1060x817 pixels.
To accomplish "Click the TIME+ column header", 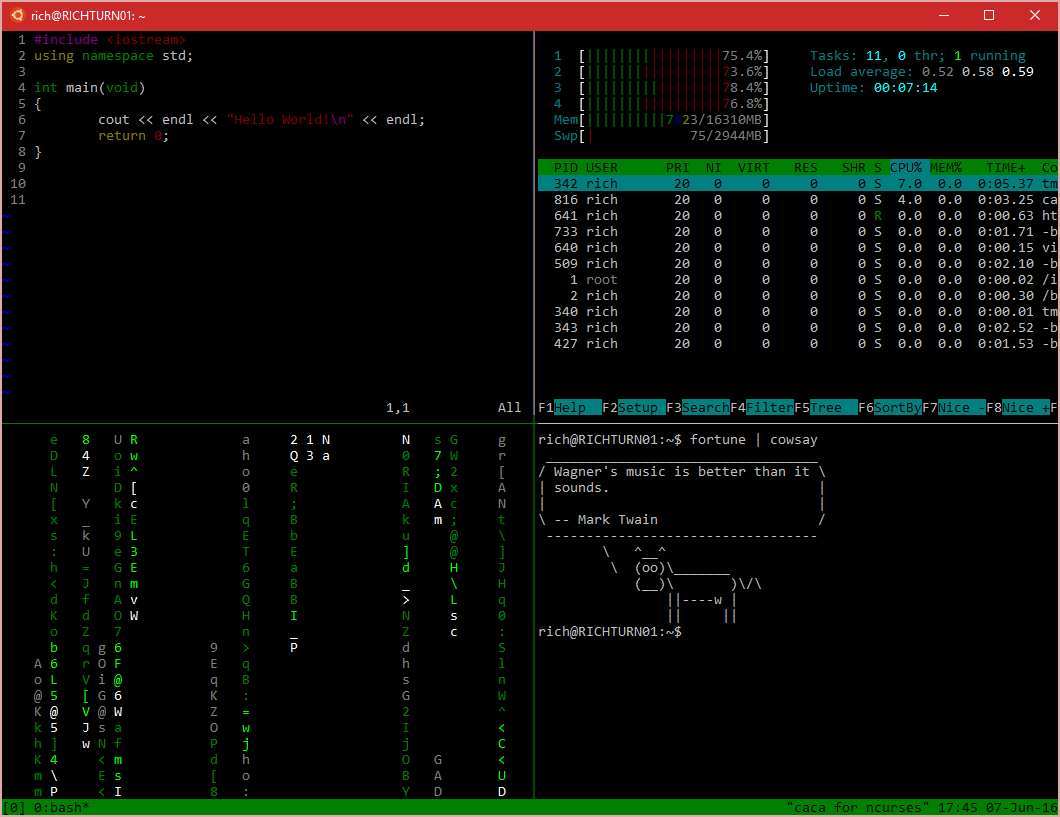I will (x=1006, y=167).
